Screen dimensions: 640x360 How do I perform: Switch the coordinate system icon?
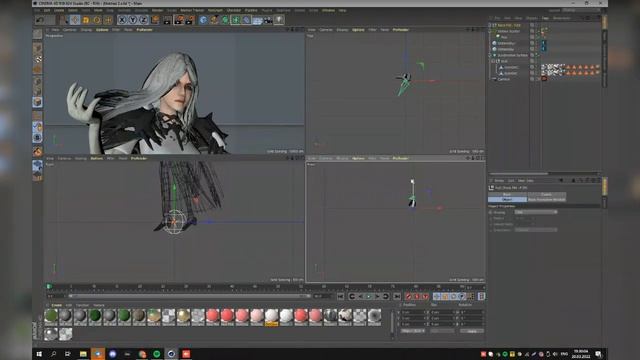point(155,20)
